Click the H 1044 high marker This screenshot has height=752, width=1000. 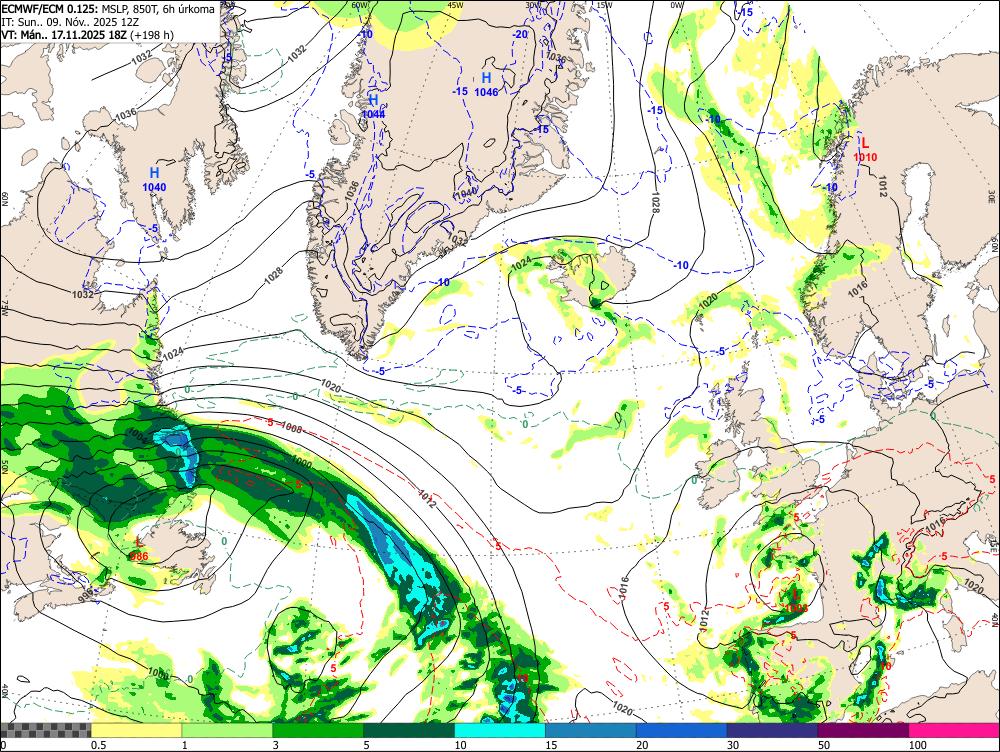pyautogui.click(x=373, y=107)
